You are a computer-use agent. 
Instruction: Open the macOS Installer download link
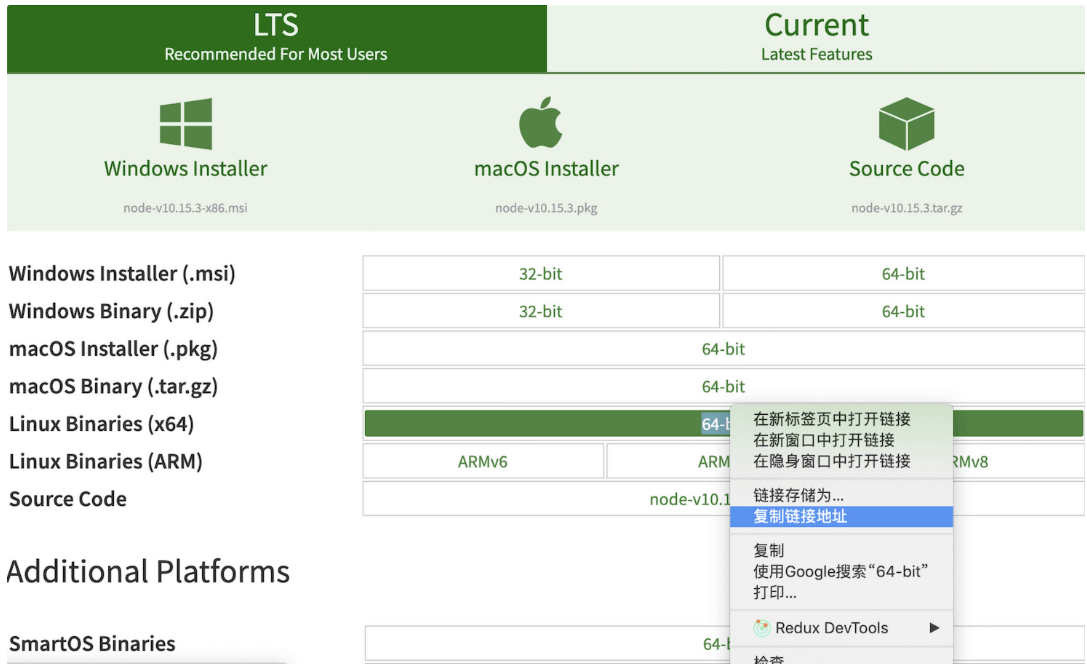tap(546, 168)
